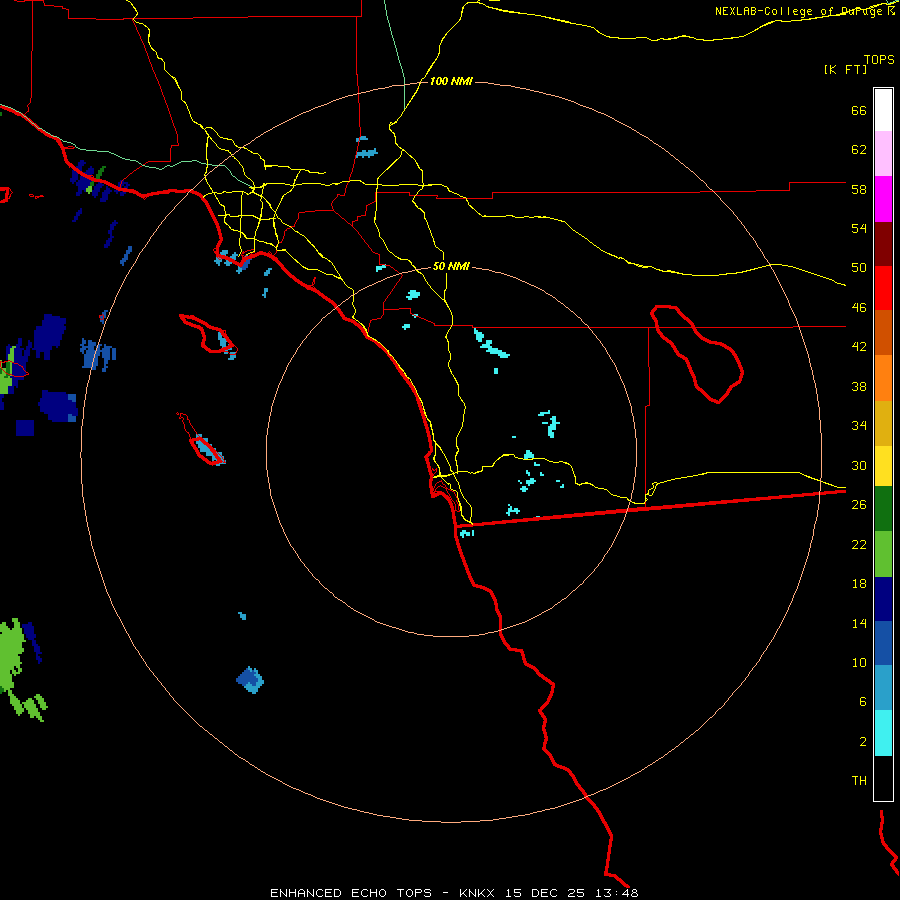900x900 pixels.
Task: Click the large light green echo at bottom-left
Action: click(x=11, y=654)
